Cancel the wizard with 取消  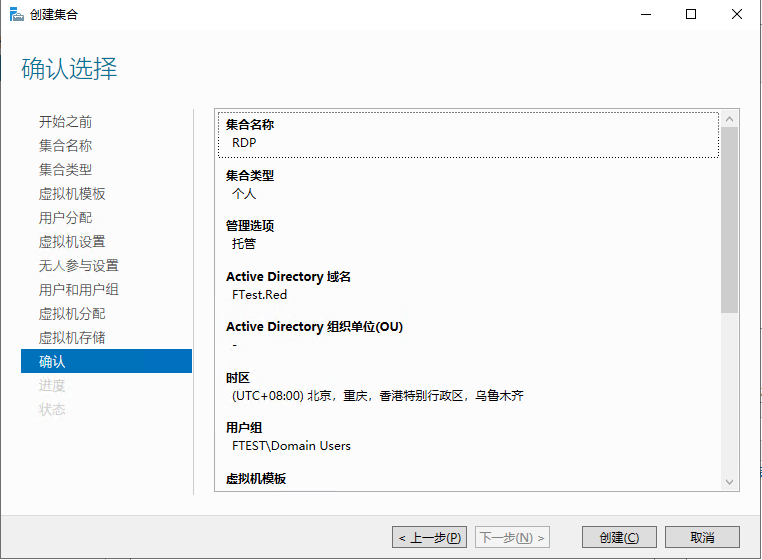(x=702, y=537)
